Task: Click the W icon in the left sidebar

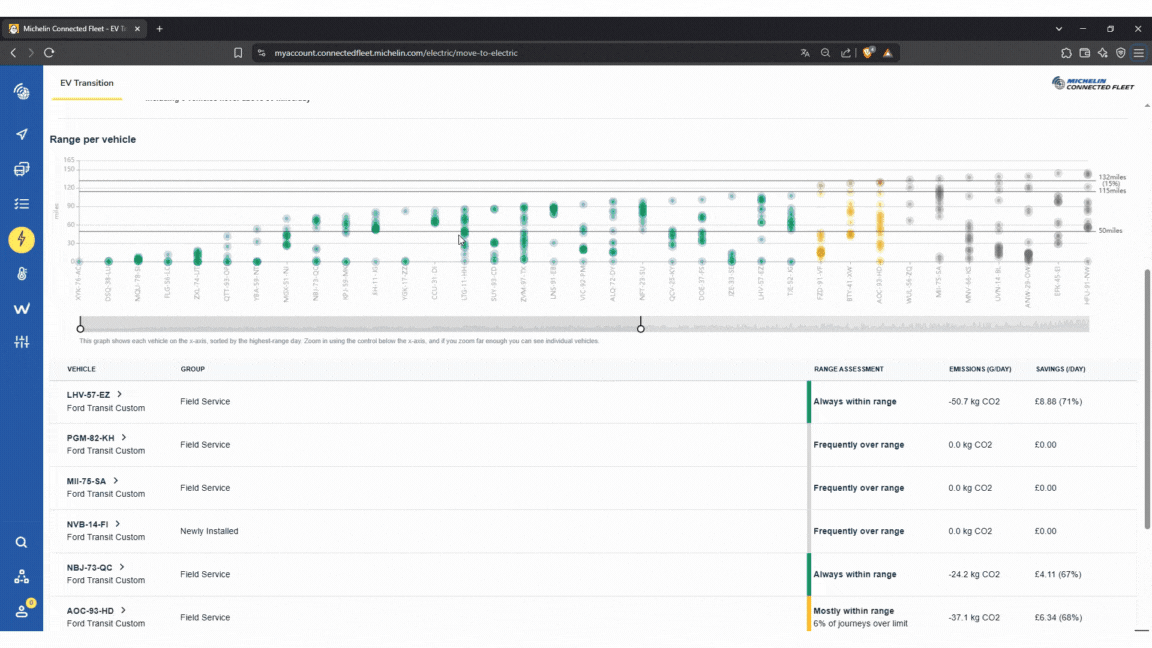Action: (x=21, y=308)
